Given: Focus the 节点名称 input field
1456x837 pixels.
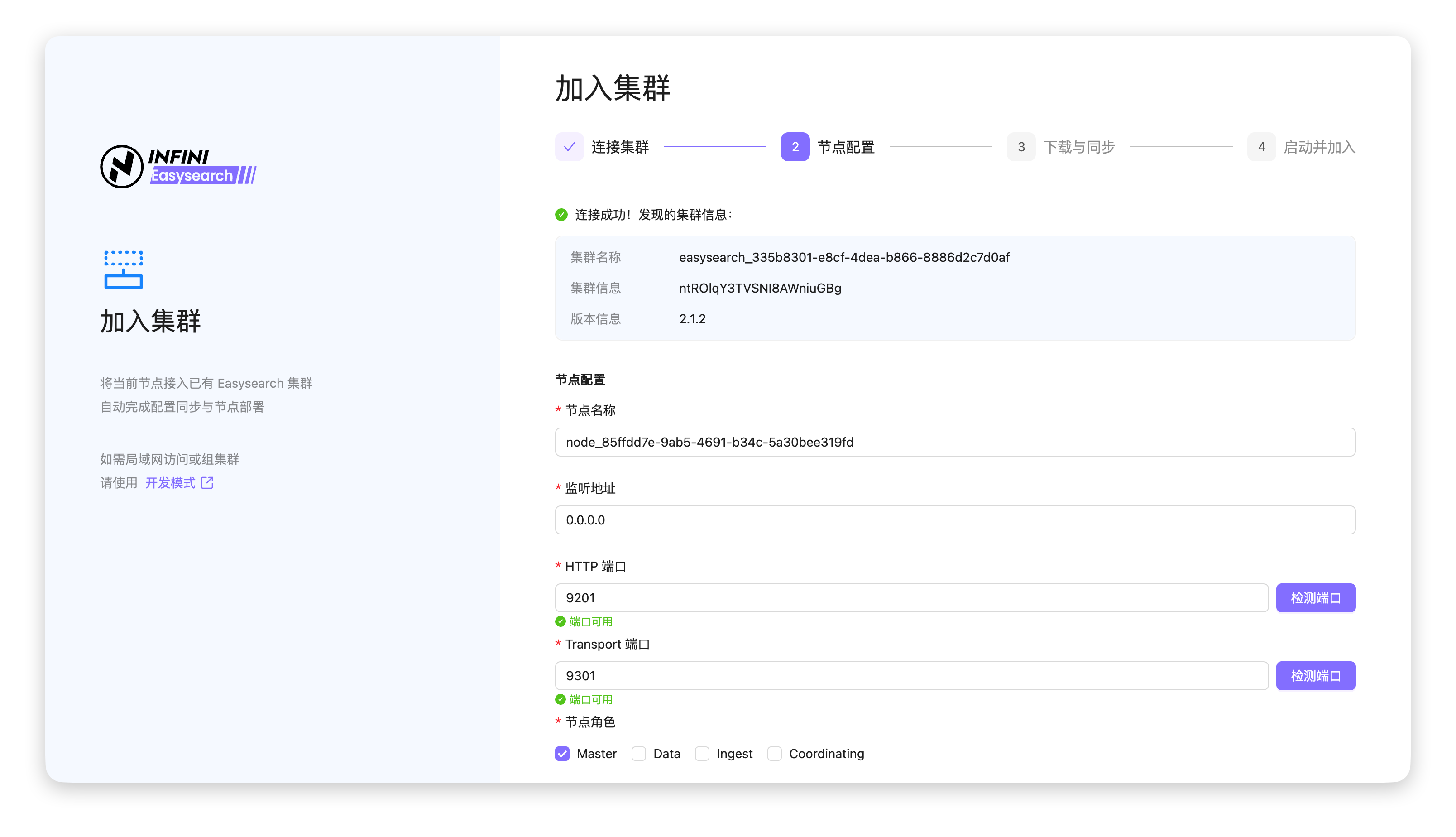Looking at the screenshot, I should point(954,442).
